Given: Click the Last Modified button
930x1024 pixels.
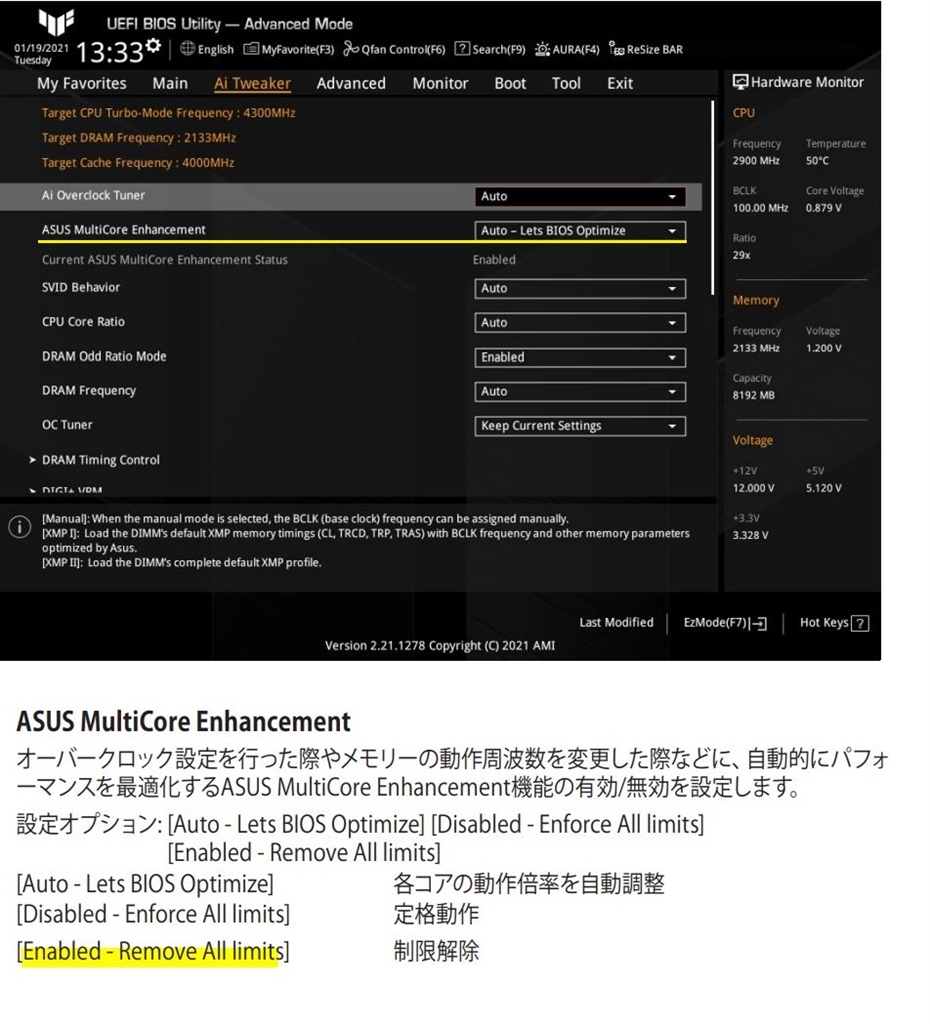Looking at the screenshot, I should click(x=616, y=622).
